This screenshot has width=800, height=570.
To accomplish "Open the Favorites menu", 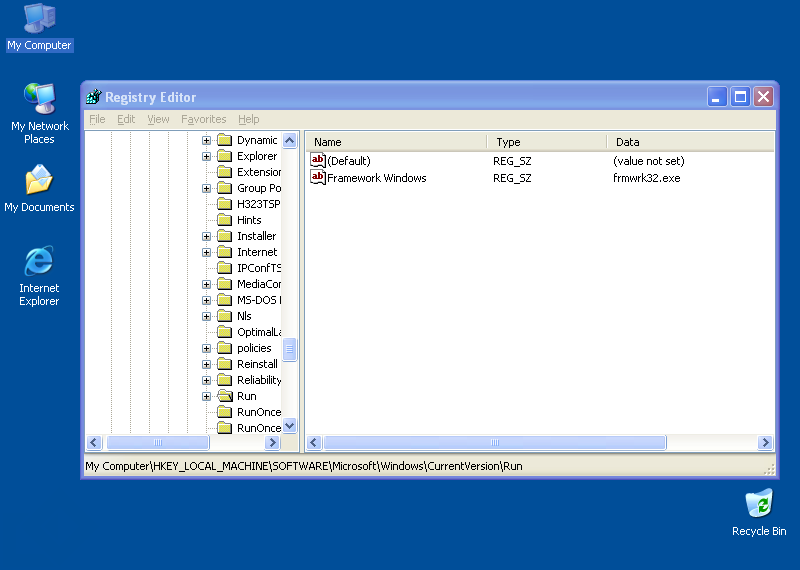I will click(203, 119).
